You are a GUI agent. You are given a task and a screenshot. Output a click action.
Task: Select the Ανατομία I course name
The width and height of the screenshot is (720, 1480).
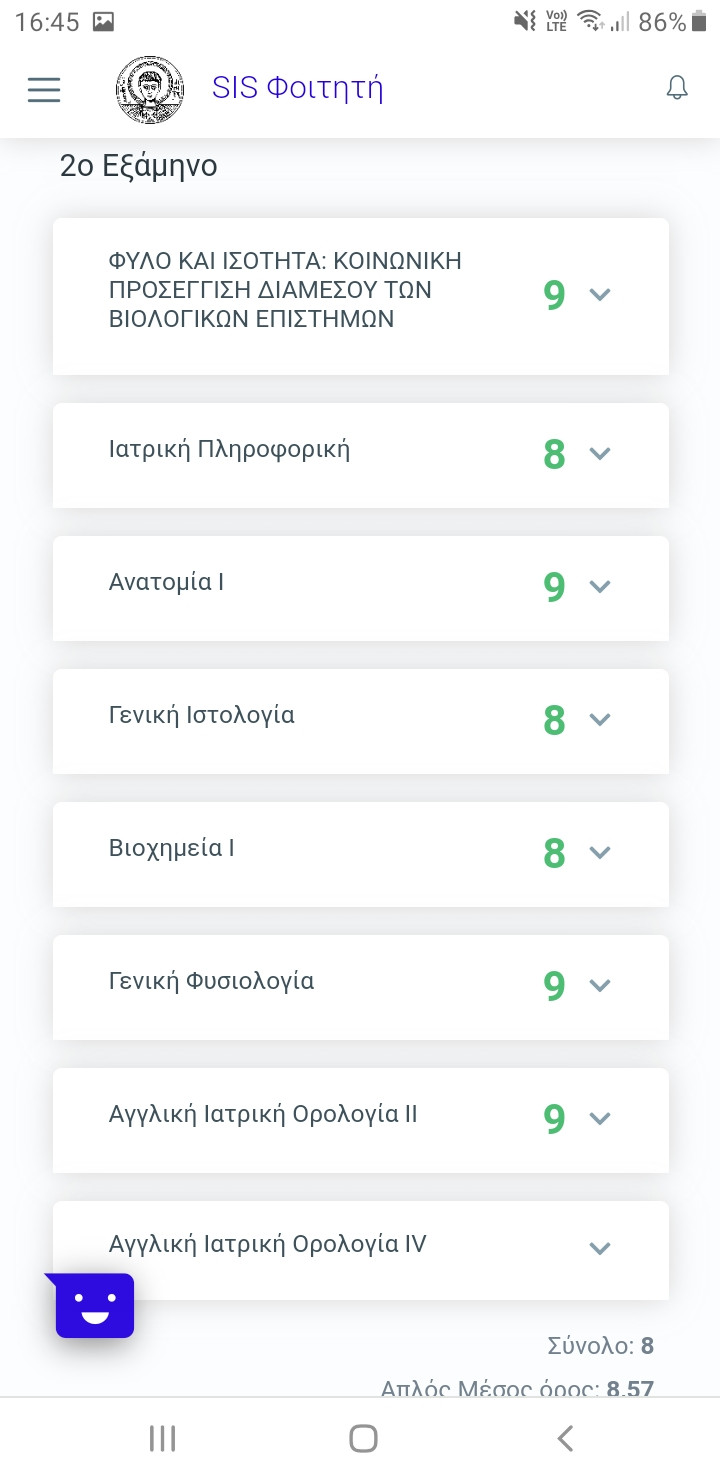166,582
